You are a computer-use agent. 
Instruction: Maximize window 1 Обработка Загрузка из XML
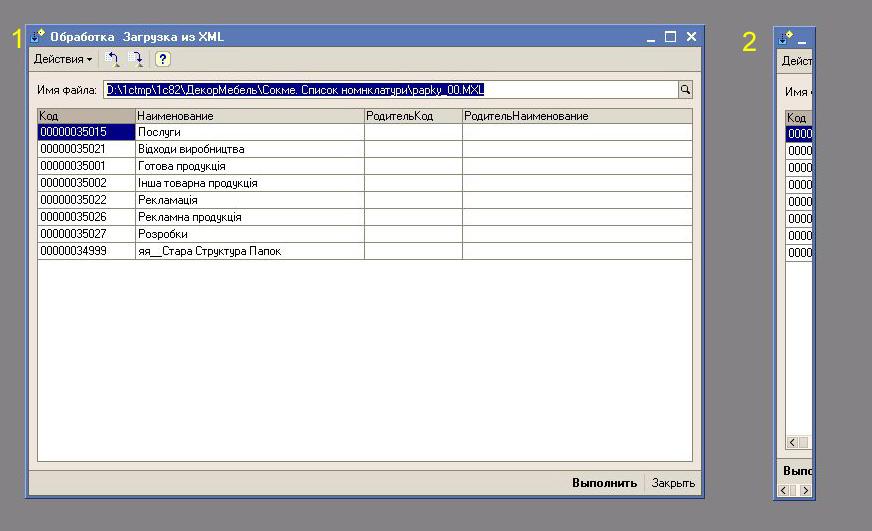[x=670, y=37]
